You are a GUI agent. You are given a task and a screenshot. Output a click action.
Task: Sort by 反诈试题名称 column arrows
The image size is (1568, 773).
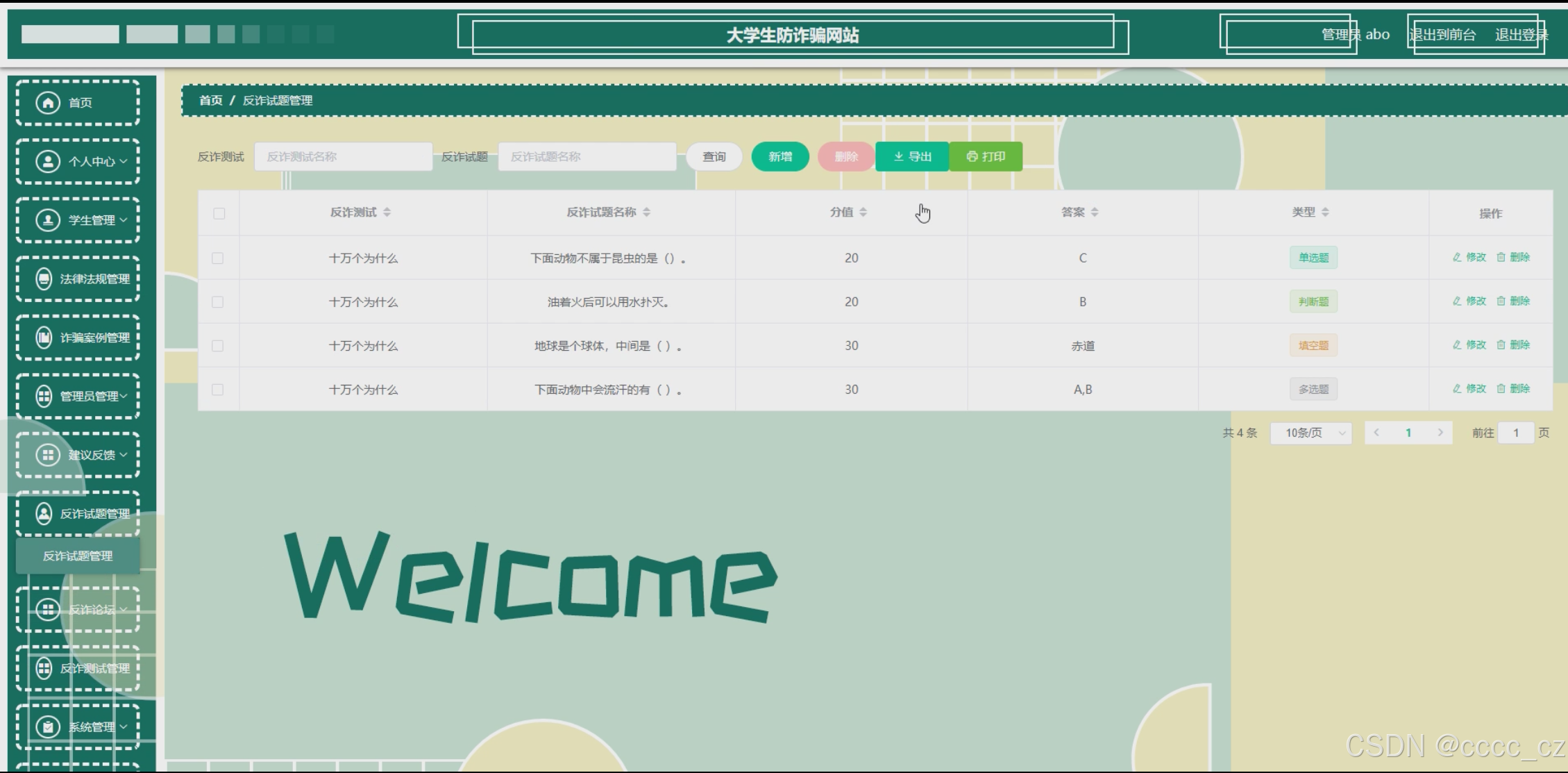[x=646, y=213]
